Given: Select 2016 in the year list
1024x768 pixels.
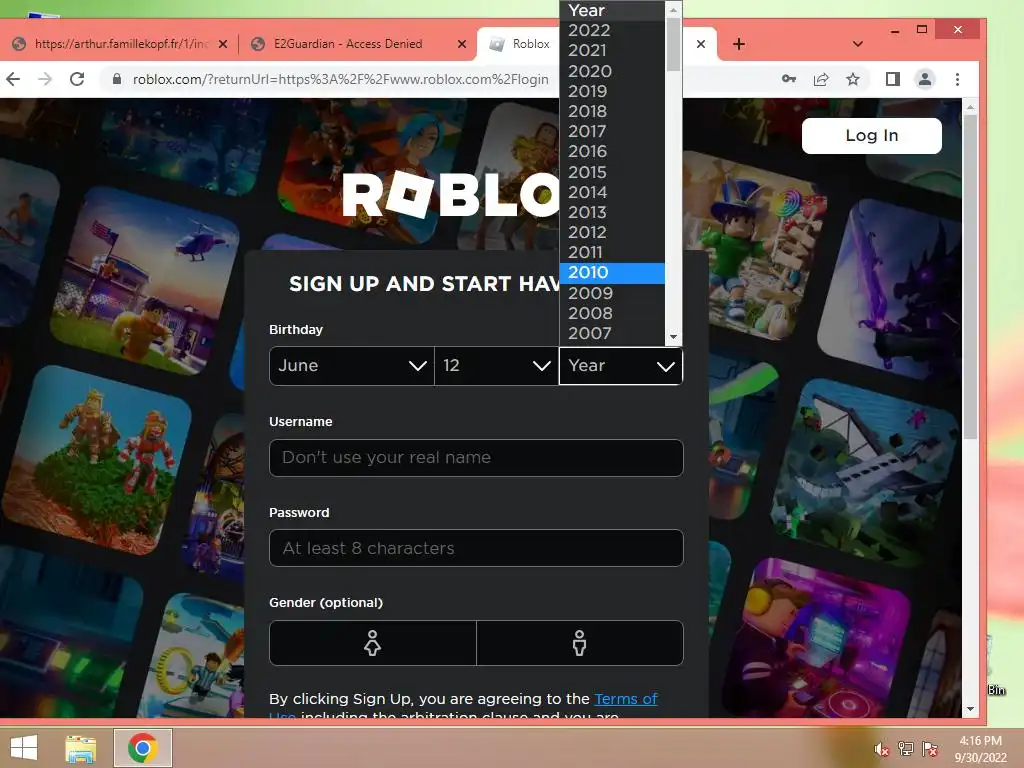Looking at the screenshot, I should tap(612, 152).
